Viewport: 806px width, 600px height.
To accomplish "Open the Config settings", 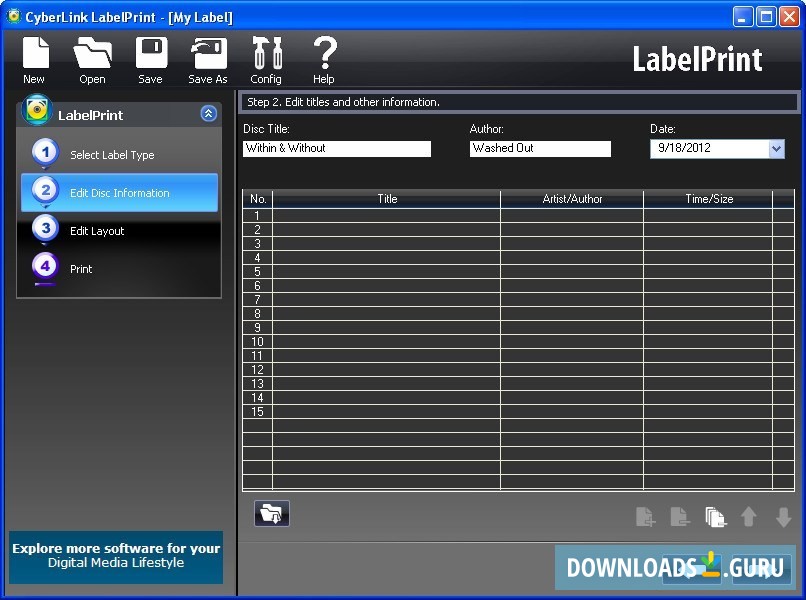I will (x=266, y=57).
